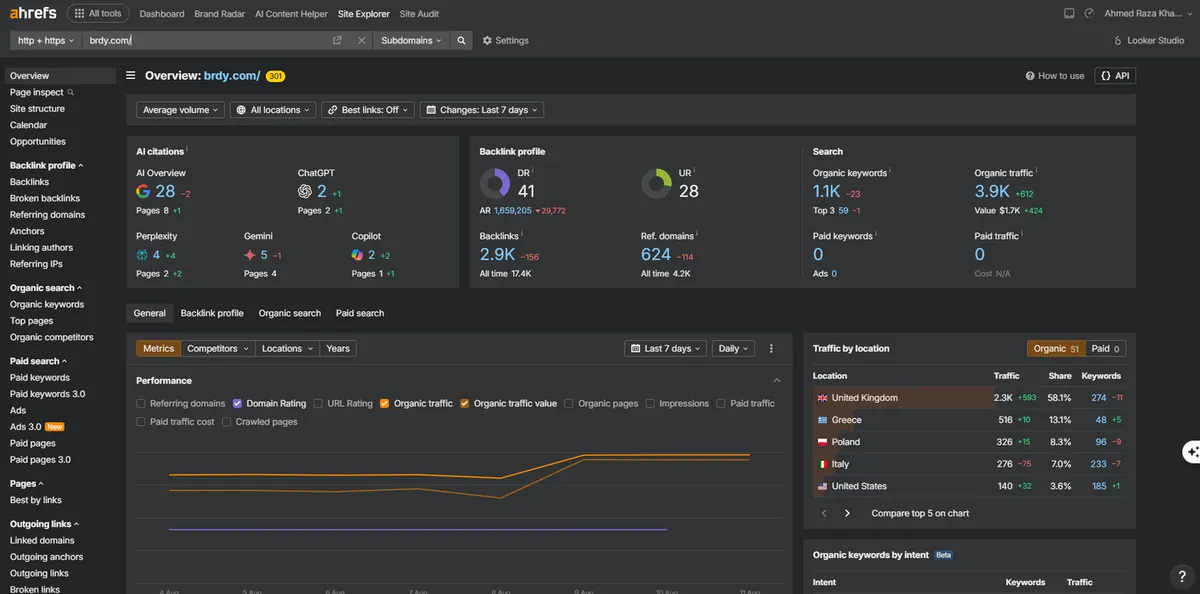
Task: Open Settings with gear icon
Action: [505, 41]
